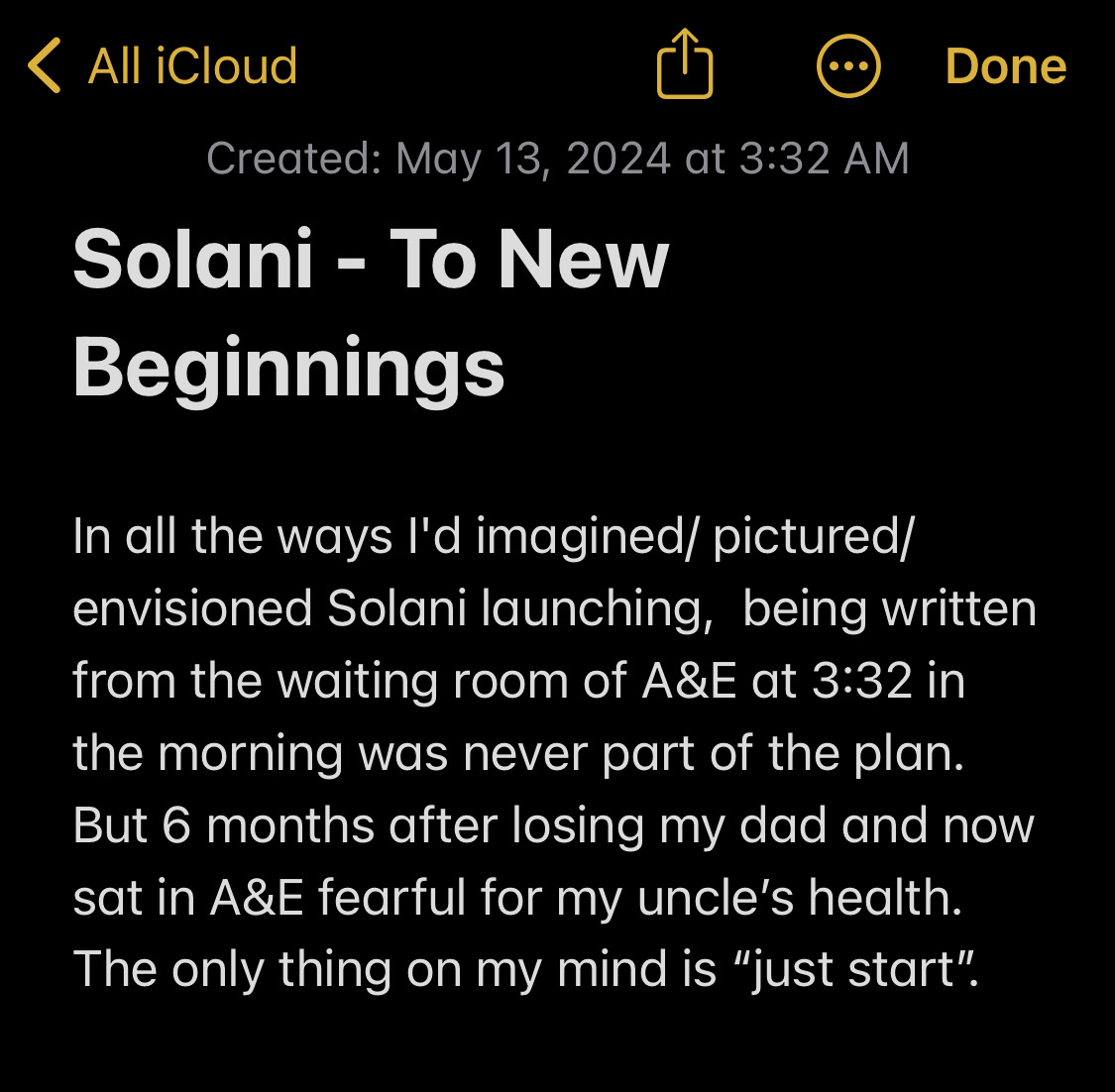
Task: Click the word 'pictured/' in the first paragraph
Action: point(814,537)
